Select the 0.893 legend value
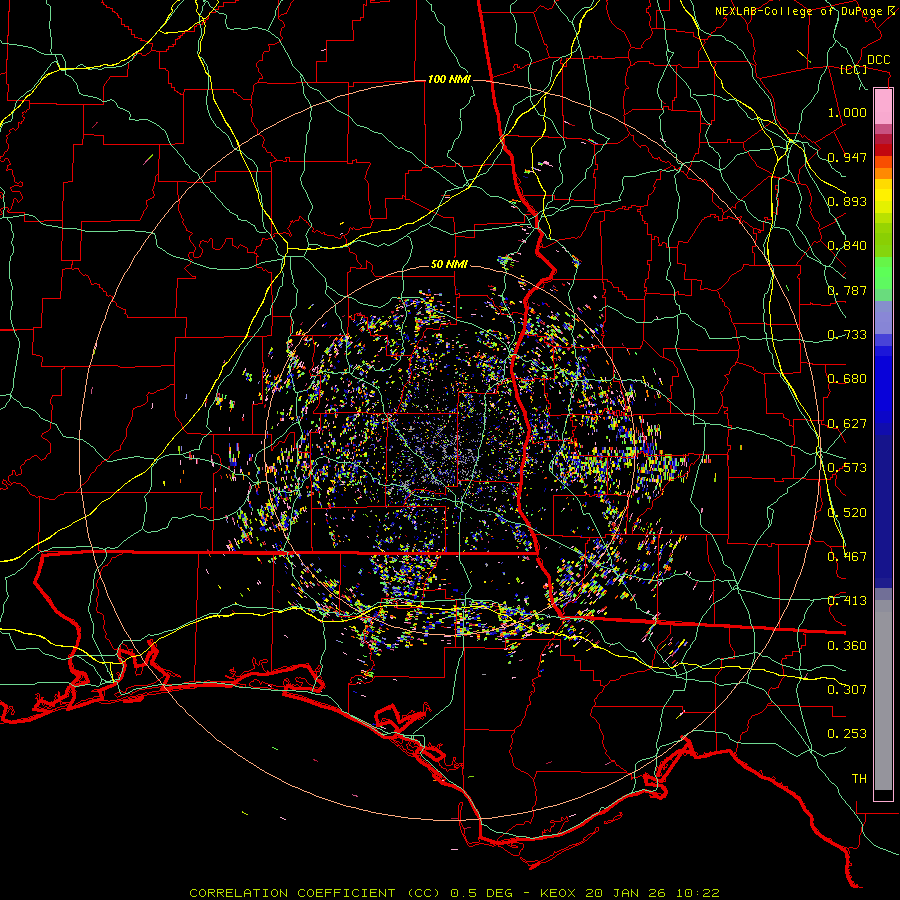The image size is (900, 900). point(847,201)
